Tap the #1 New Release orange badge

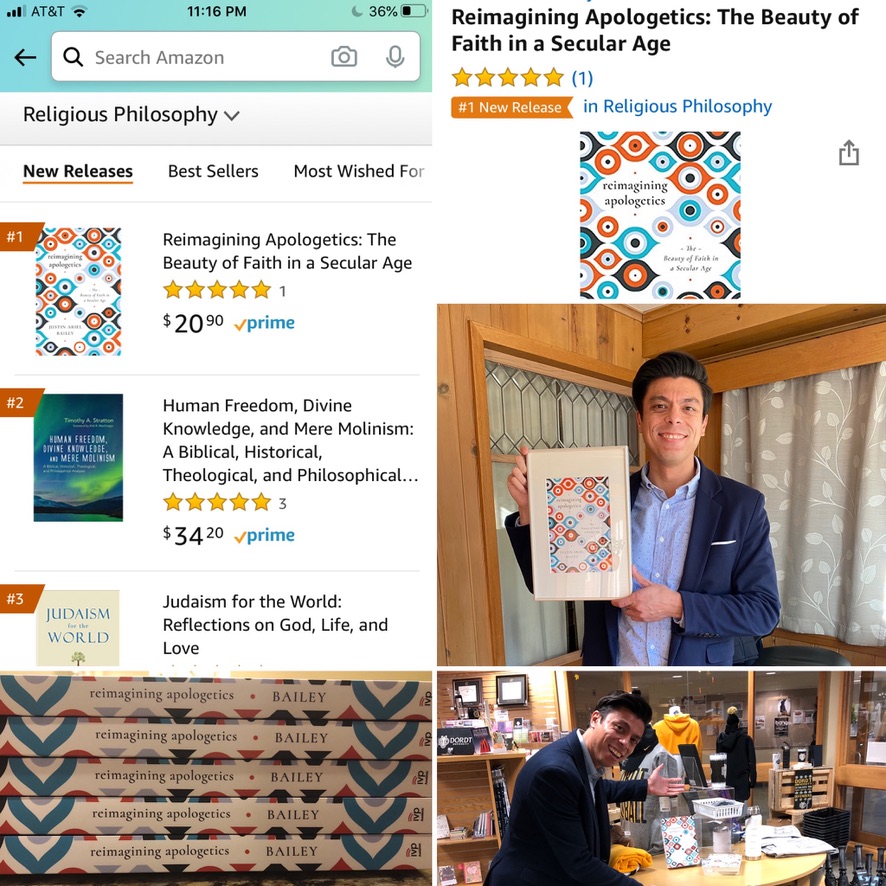(x=511, y=107)
